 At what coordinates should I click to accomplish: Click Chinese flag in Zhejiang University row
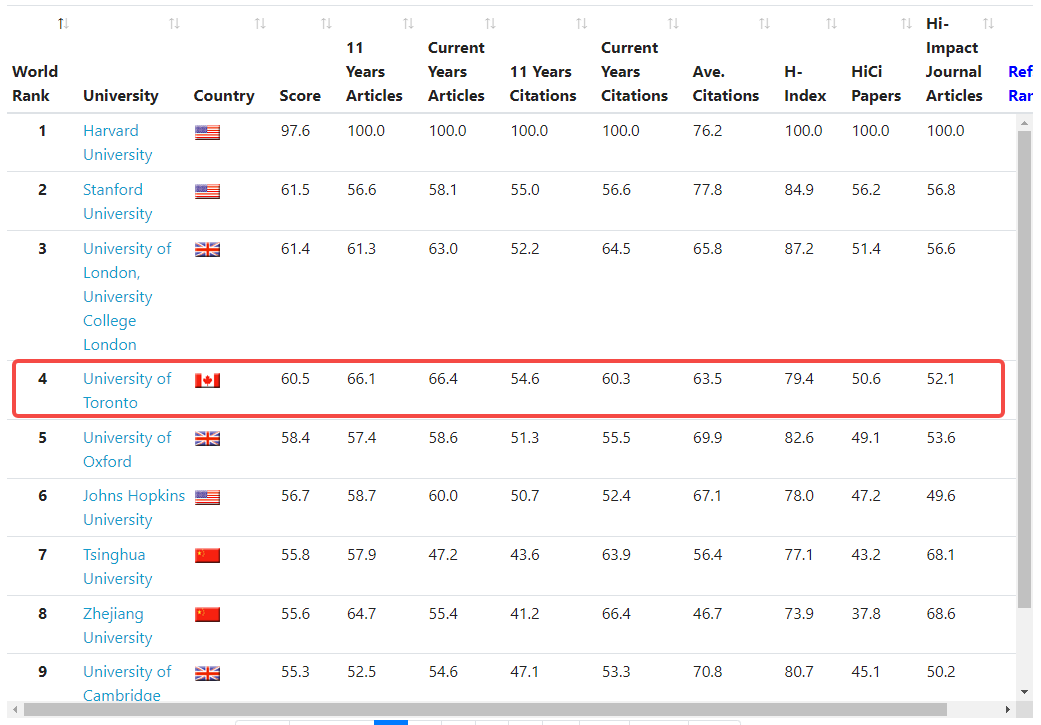(x=207, y=614)
